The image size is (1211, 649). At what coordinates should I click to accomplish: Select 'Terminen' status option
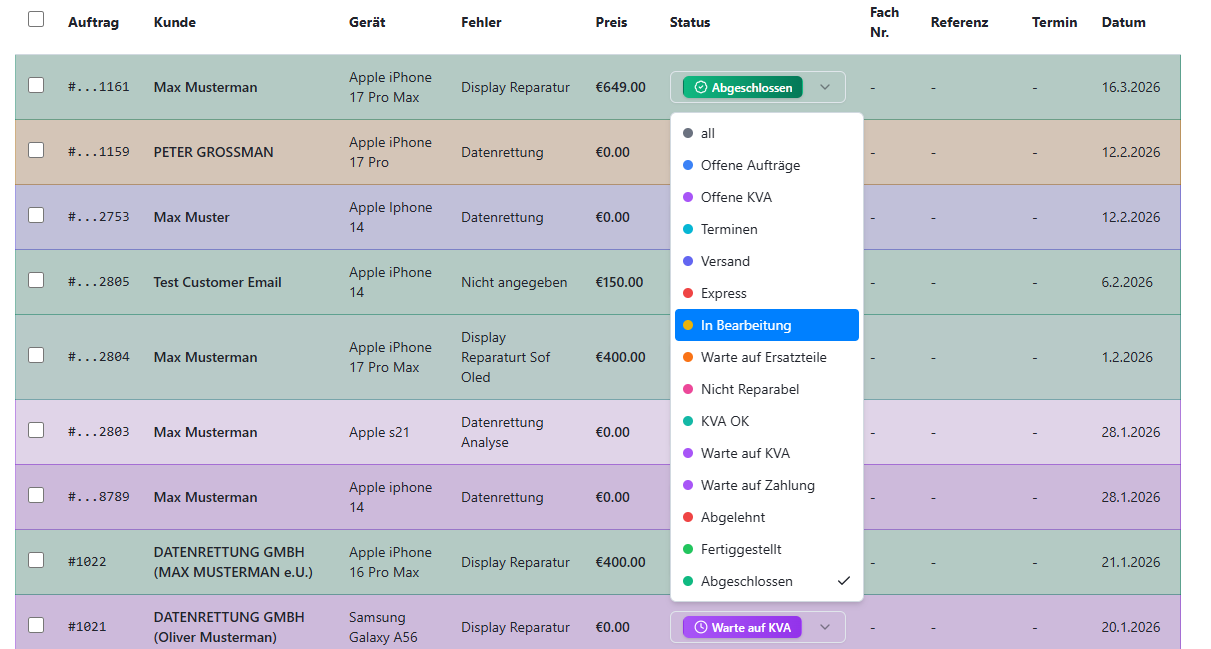coord(767,229)
